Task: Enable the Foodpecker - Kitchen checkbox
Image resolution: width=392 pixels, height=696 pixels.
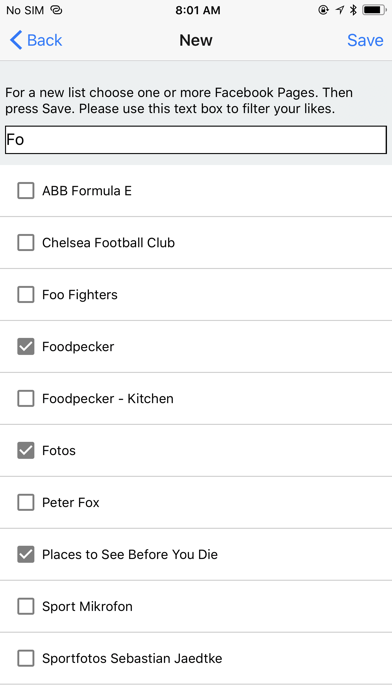Action: pyautogui.click(x=26, y=399)
